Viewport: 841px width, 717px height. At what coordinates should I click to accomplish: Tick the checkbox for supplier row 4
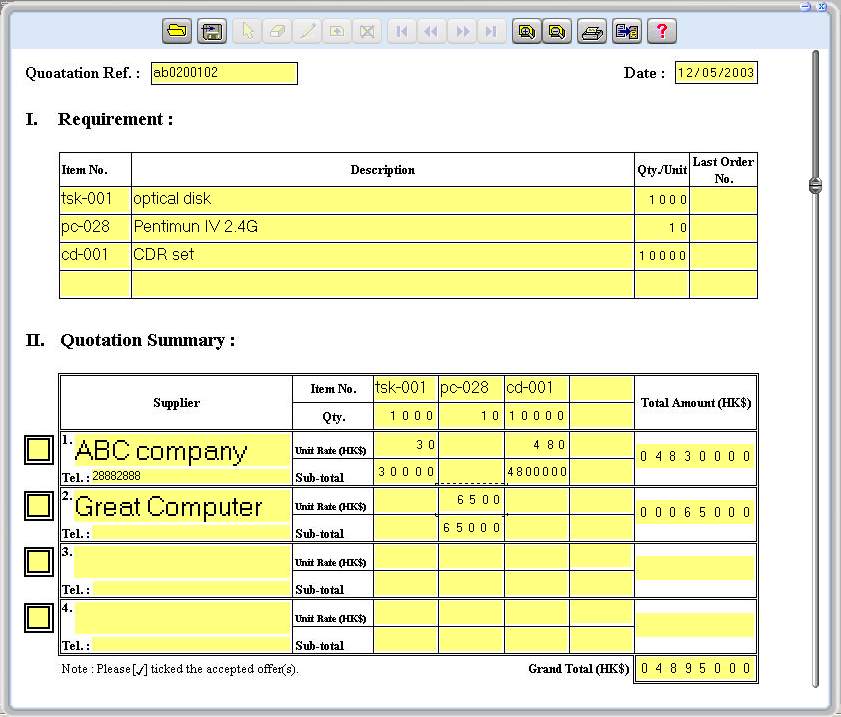point(39,618)
